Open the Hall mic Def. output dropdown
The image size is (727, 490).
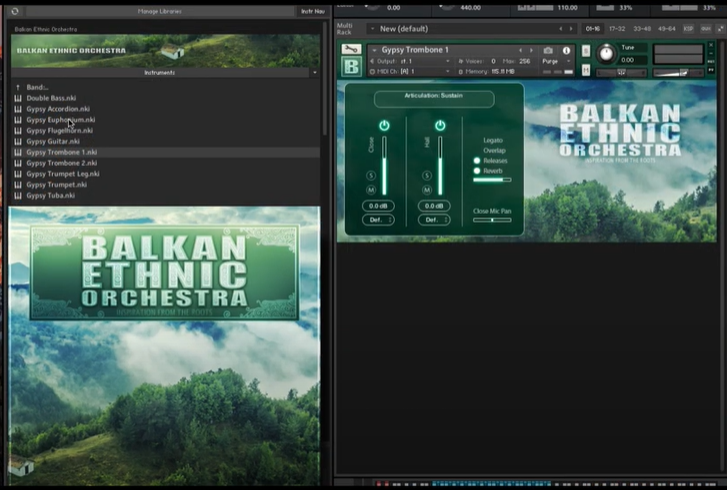[434, 220]
